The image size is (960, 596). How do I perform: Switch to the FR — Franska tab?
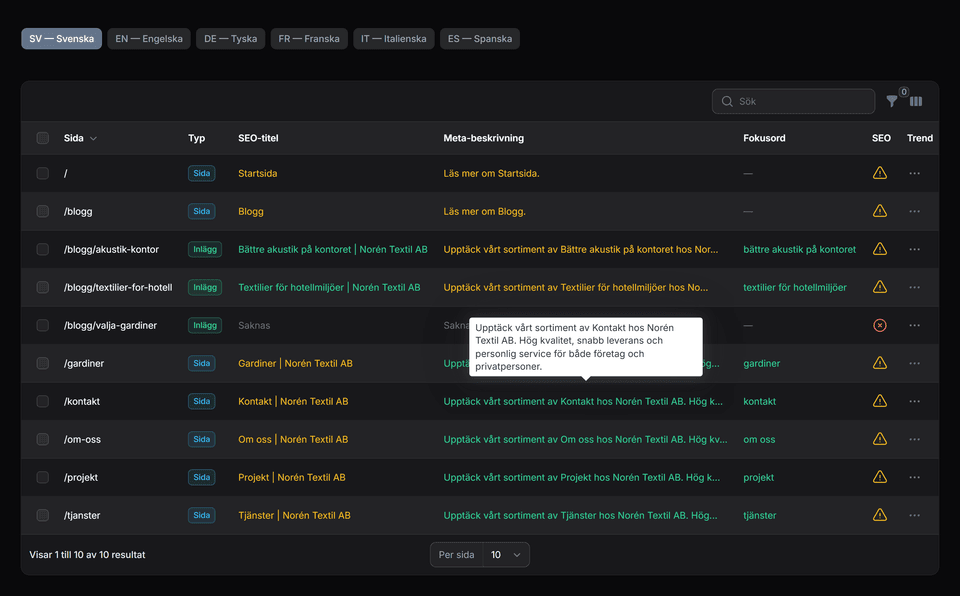click(x=309, y=39)
